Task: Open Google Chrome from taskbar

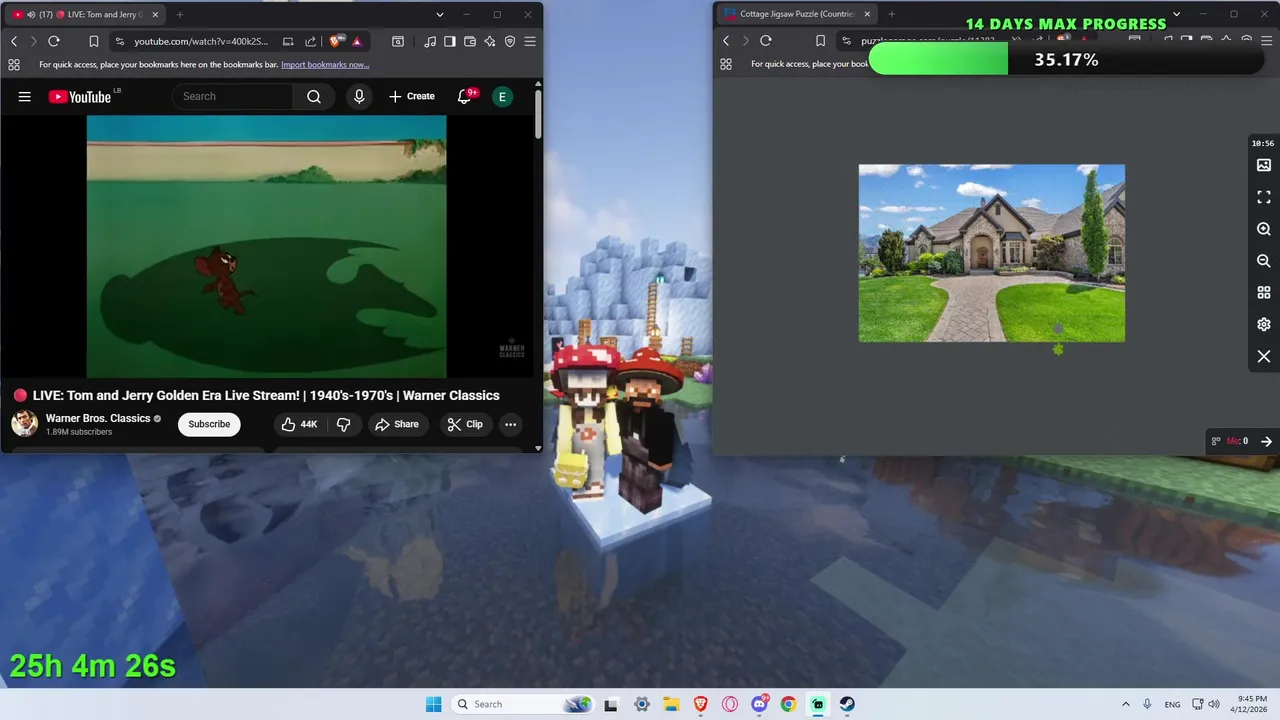Action: (788, 704)
